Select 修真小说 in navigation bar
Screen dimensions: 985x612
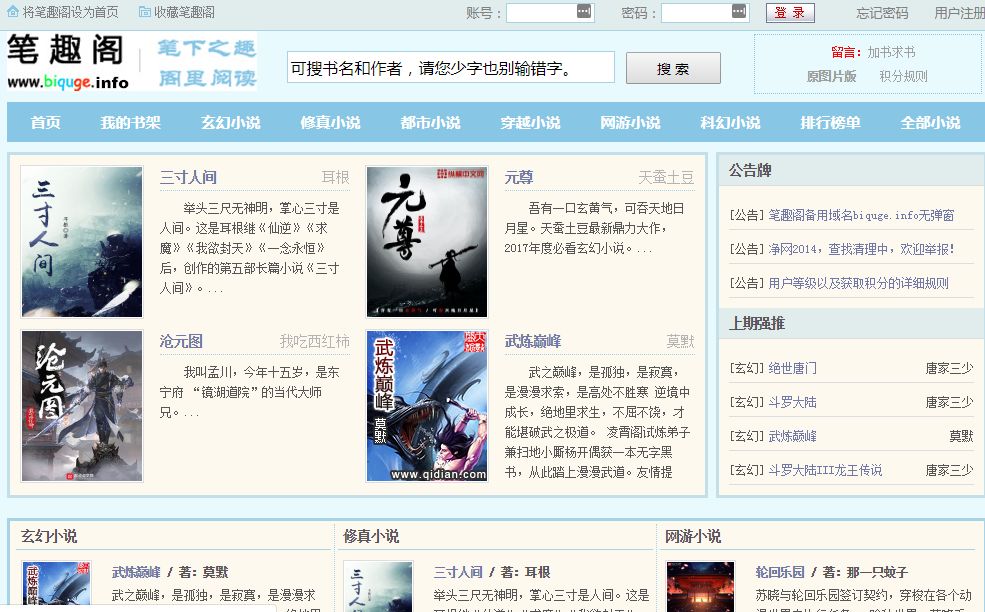pyautogui.click(x=330, y=123)
